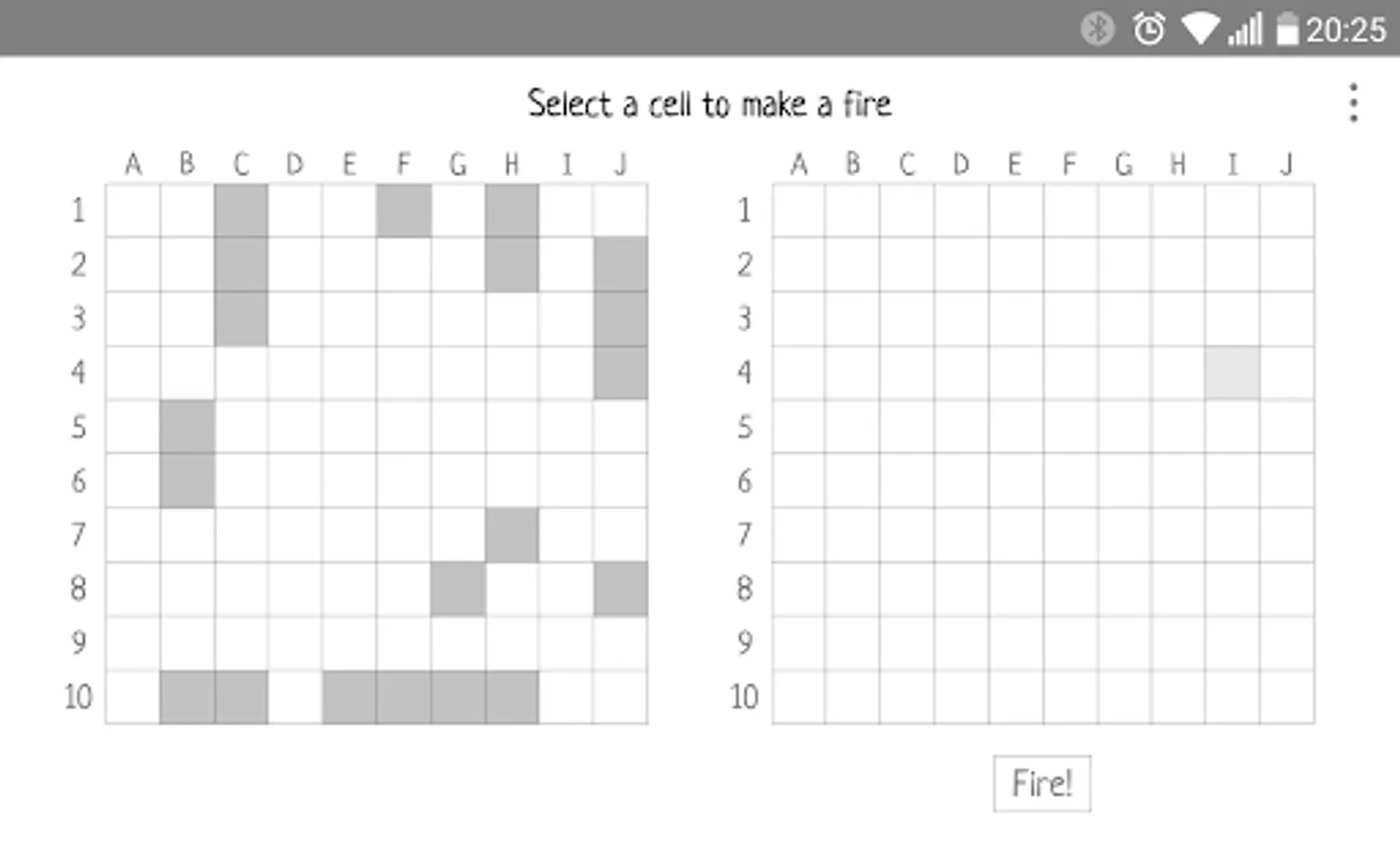
Task: Tap the alarm clock status icon
Action: click(x=1146, y=28)
